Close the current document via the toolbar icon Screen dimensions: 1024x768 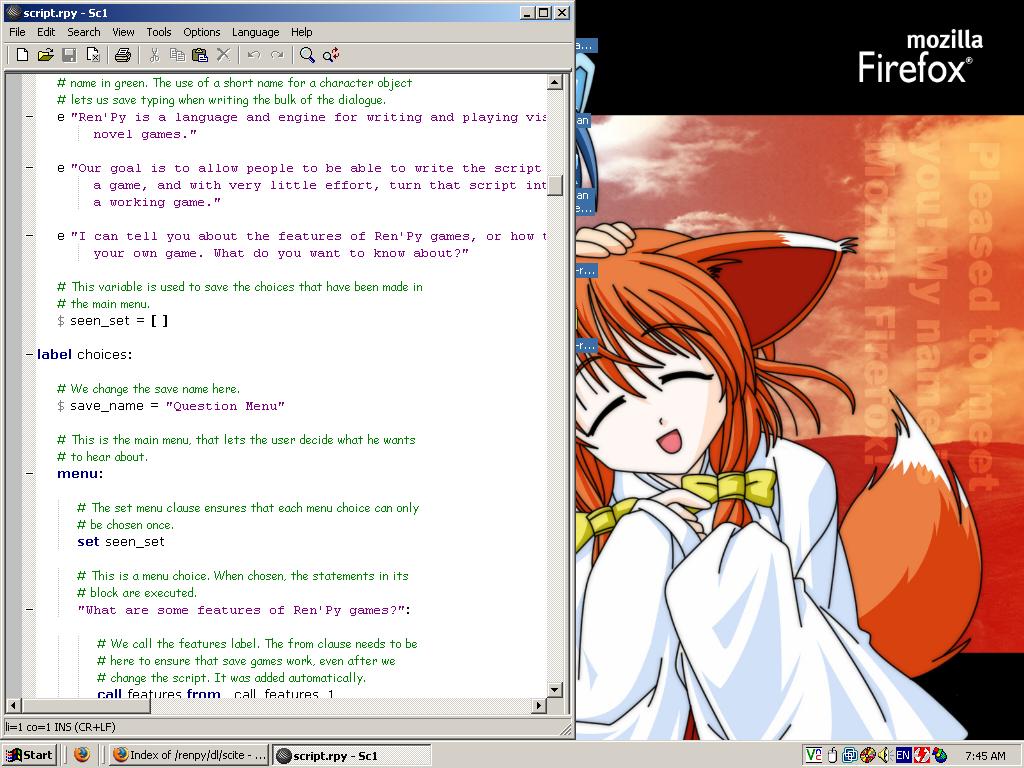coord(93,55)
